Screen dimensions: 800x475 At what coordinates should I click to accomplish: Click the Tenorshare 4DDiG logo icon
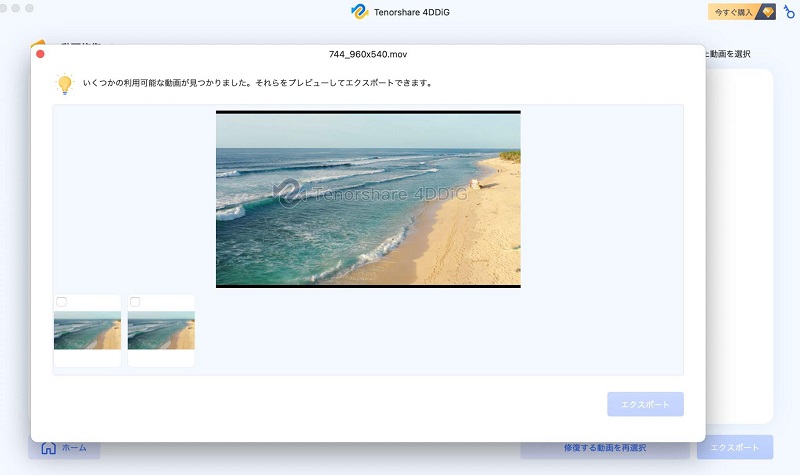pyautogui.click(x=359, y=12)
